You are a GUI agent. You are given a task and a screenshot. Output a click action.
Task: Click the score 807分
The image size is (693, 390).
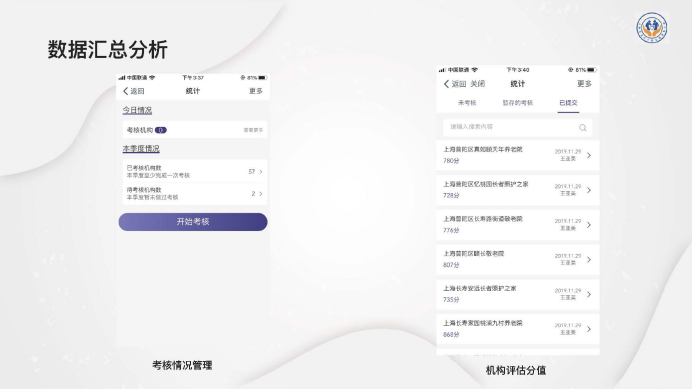[451, 265]
